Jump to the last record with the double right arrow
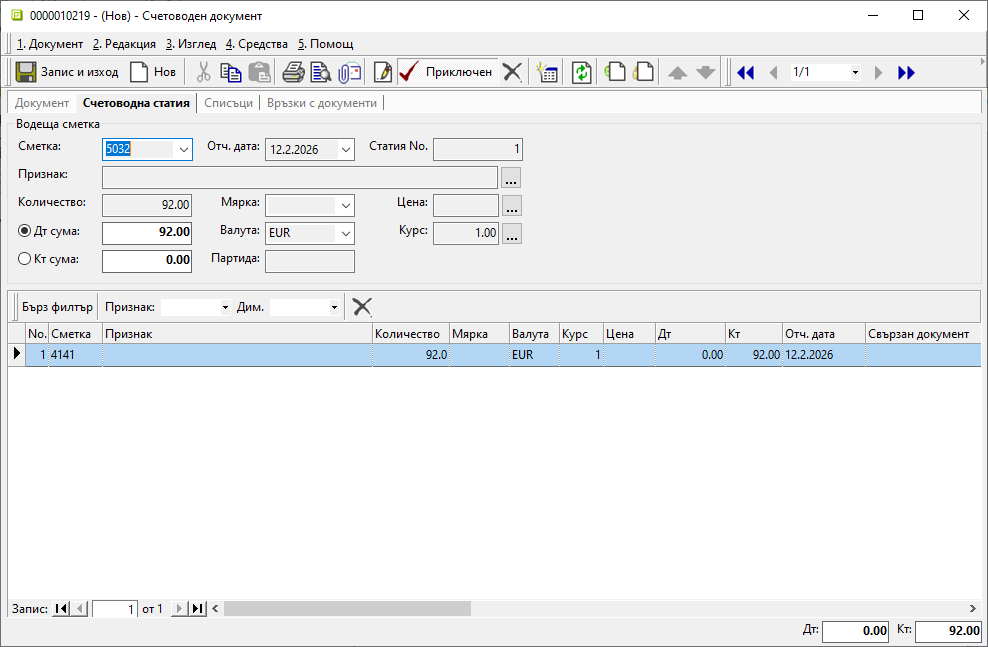Viewport: 988px width, 647px height. [906, 72]
